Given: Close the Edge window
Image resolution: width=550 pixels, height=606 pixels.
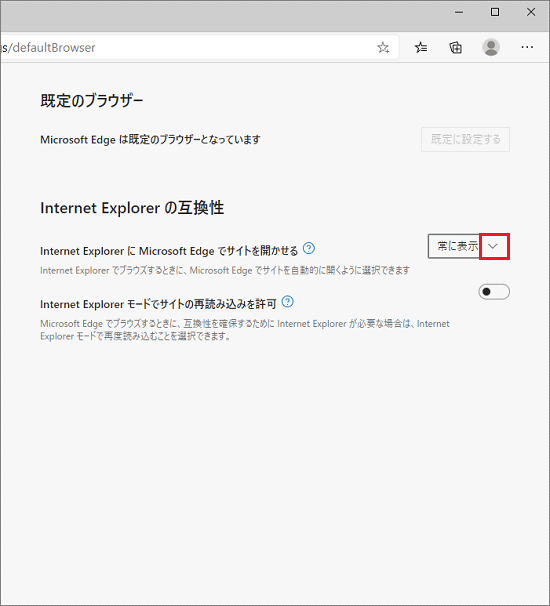Looking at the screenshot, I should point(531,12).
